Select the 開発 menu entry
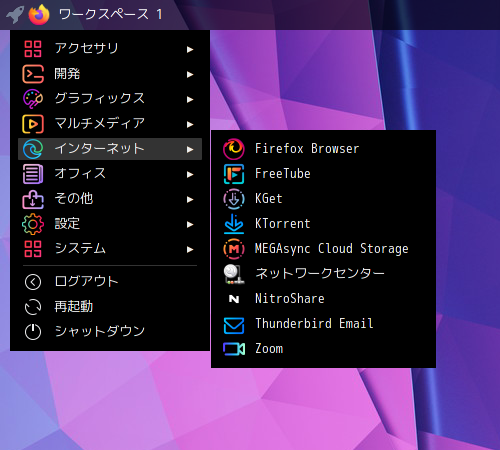Screen dimensions: 500x450 pos(110,74)
